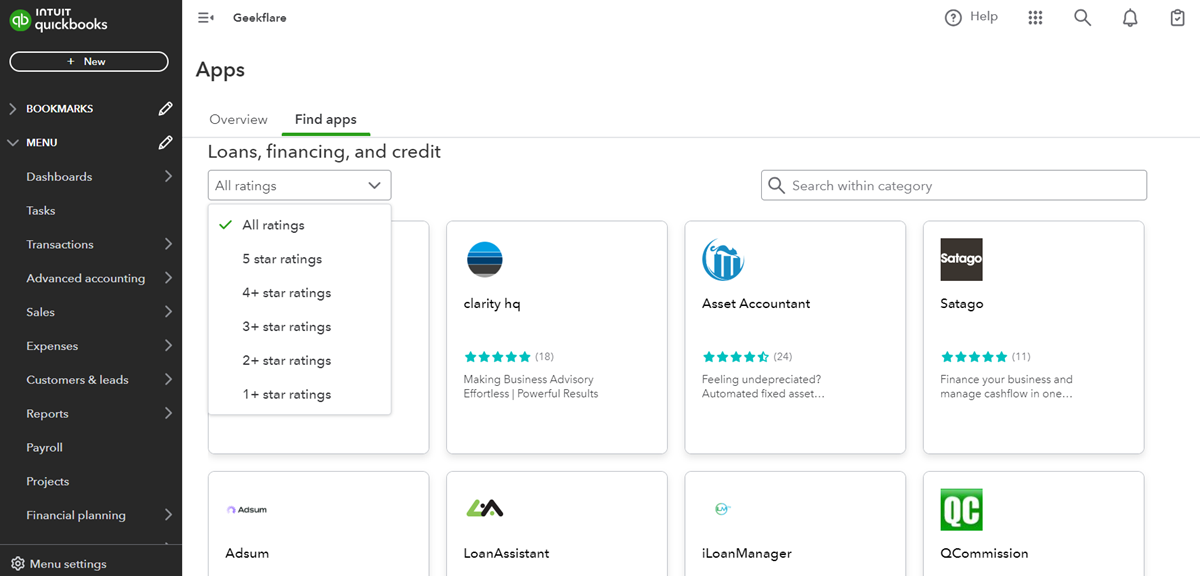The image size is (1200, 576).
Task: Click the magnifier in category search box
Action: [x=776, y=186]
